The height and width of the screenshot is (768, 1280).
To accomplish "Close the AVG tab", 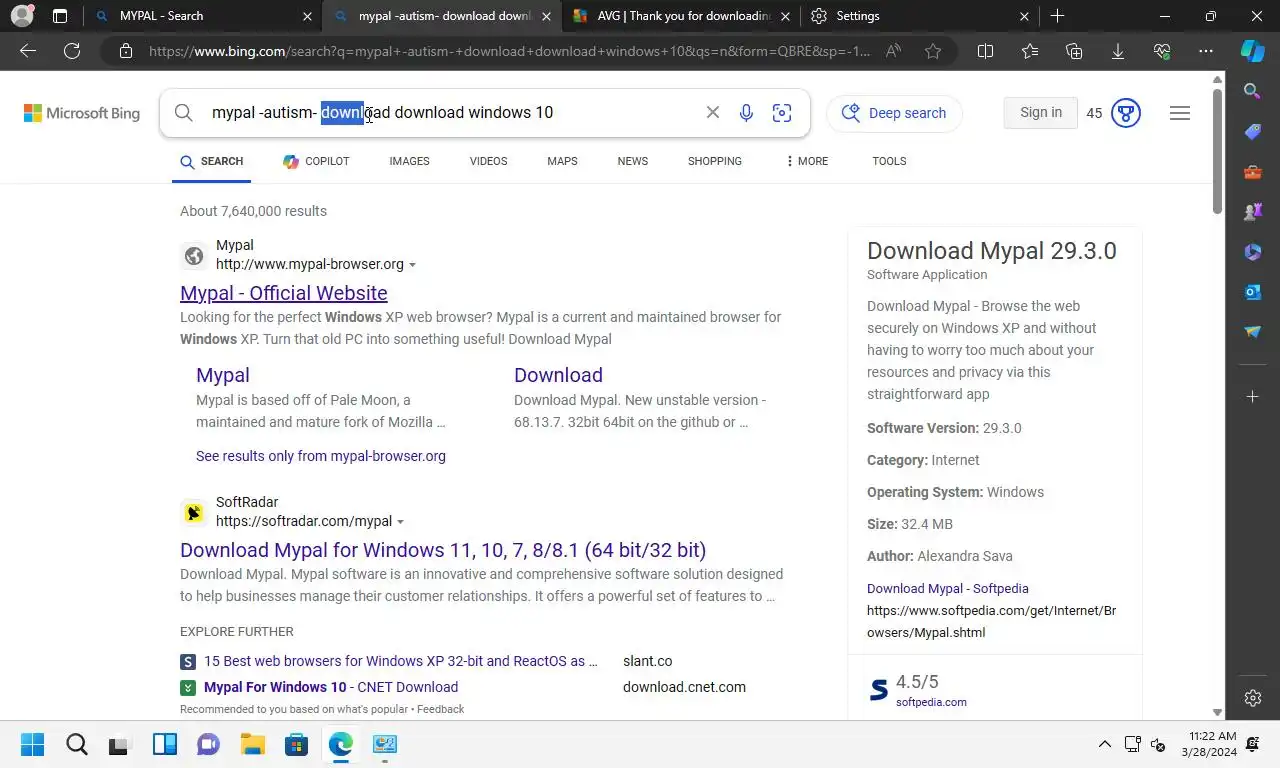I will (x=785, y=16).
